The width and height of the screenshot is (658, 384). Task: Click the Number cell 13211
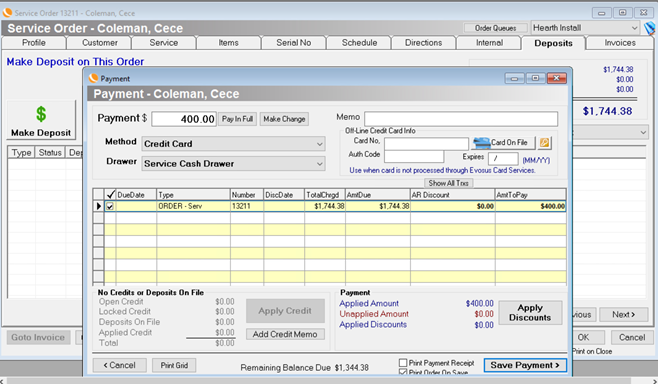coord(247,206)
